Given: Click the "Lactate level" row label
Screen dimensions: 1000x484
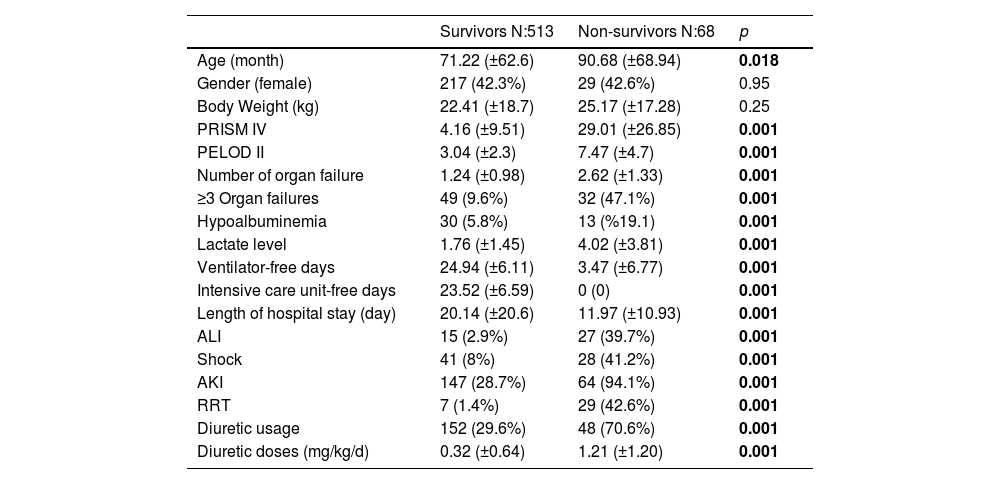Looking at the screenshot, I should [242, 244].
